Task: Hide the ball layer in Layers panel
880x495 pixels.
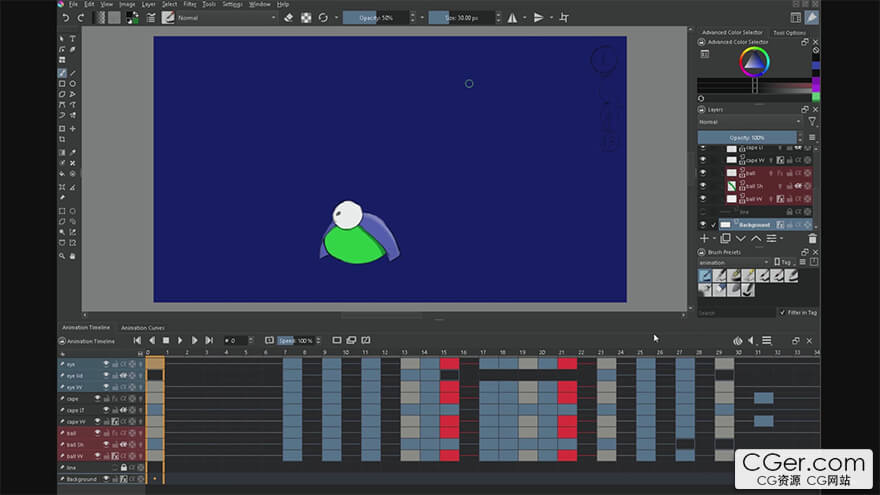Action: pyautogui.click(x=703, y=173)
